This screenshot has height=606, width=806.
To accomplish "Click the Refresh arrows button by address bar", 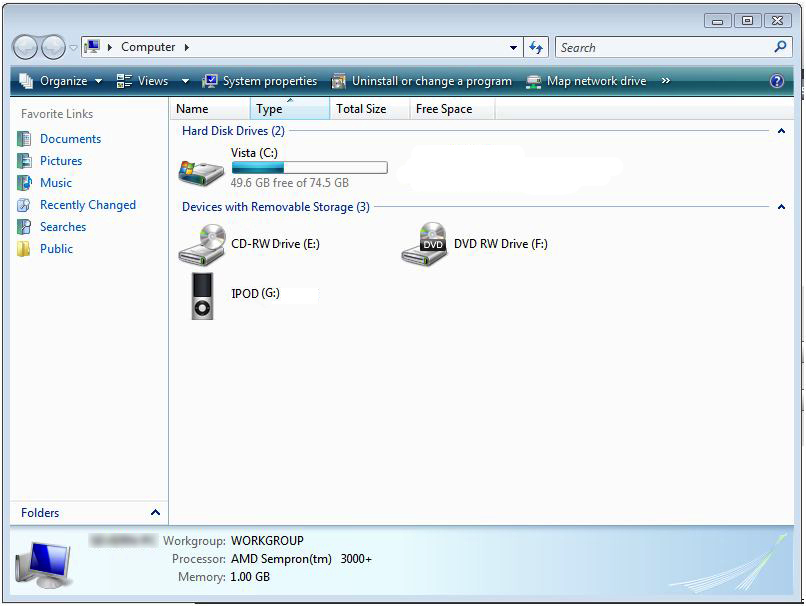I will tap(537, 47).
